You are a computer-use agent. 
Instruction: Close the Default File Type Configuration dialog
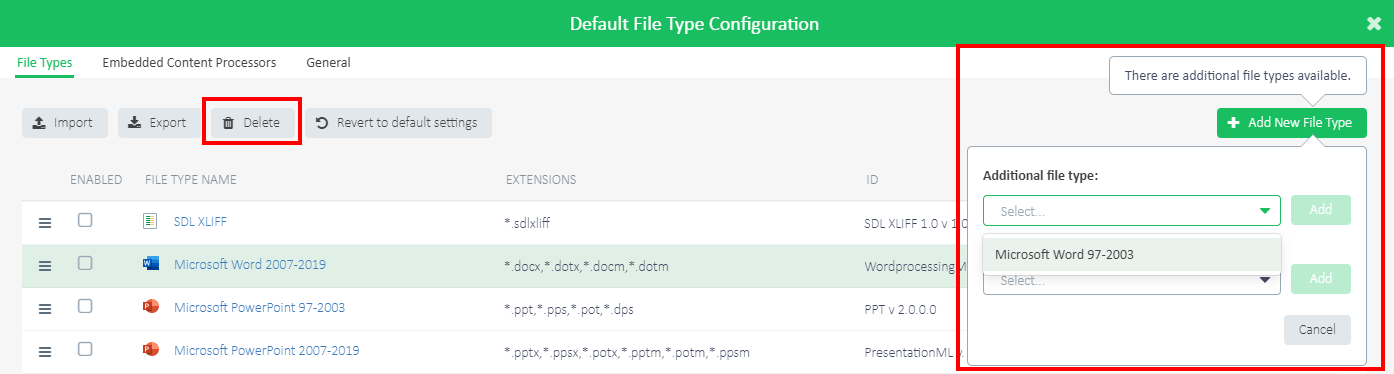[x=1374, y=23]
